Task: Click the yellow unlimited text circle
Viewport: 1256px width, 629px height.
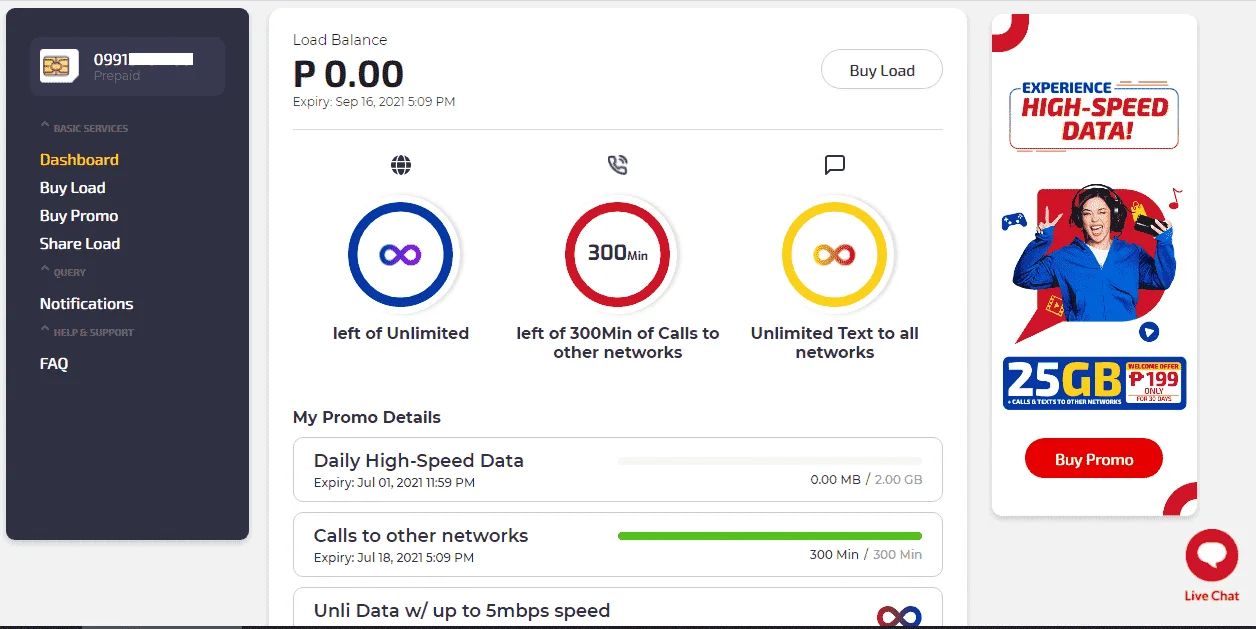Action: point(835,255)
